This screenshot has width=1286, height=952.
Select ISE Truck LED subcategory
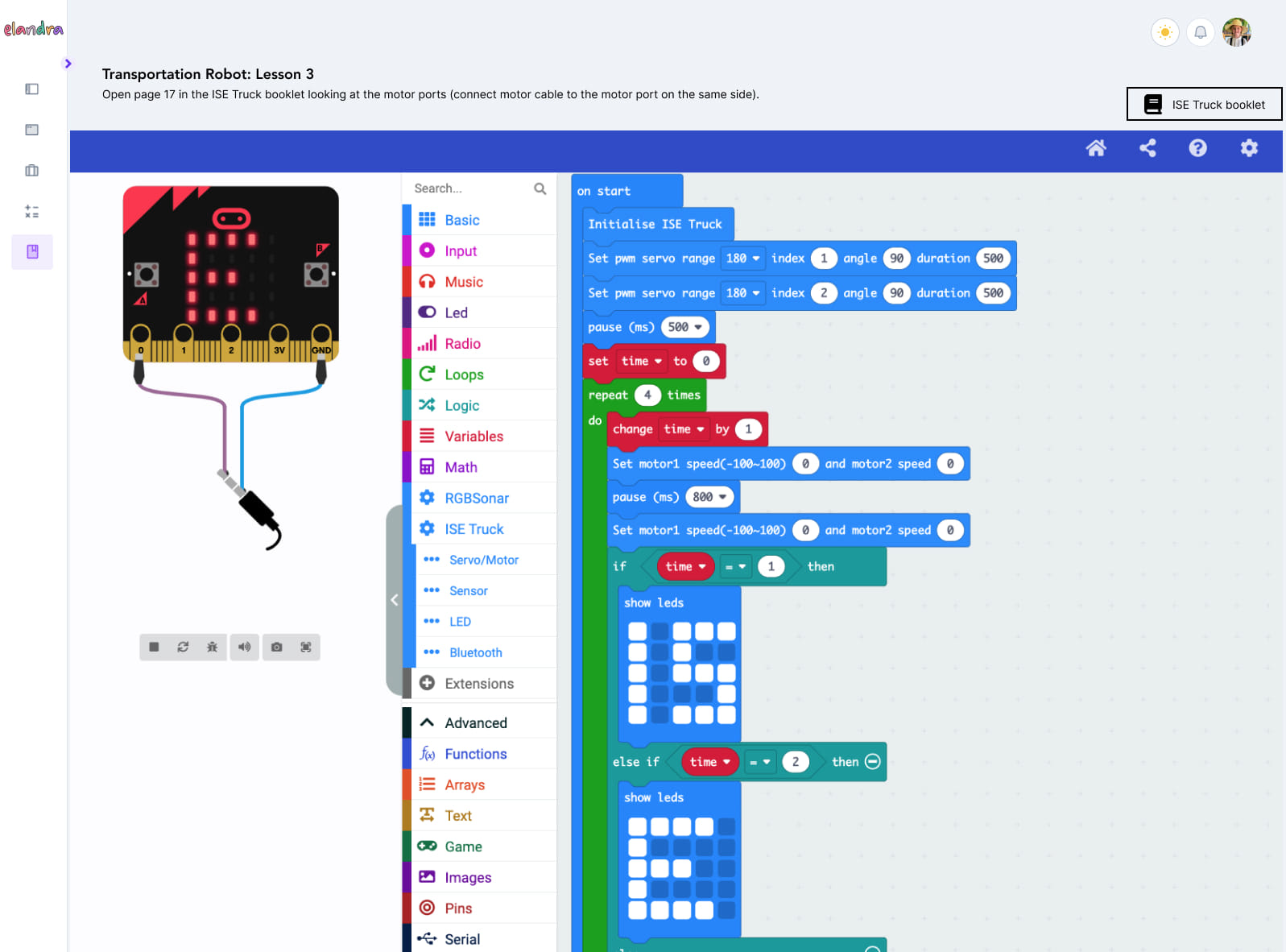484,622
